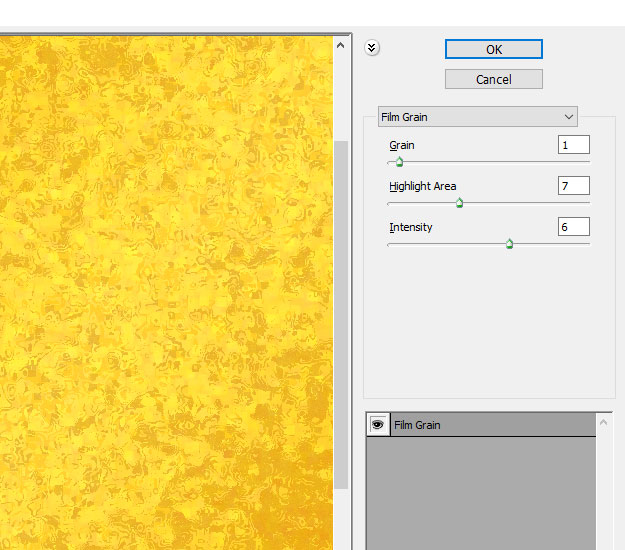
Task: Collapse the filter panel using double-chevron icon
Action: pyautogui.click(x=372, y=48)
